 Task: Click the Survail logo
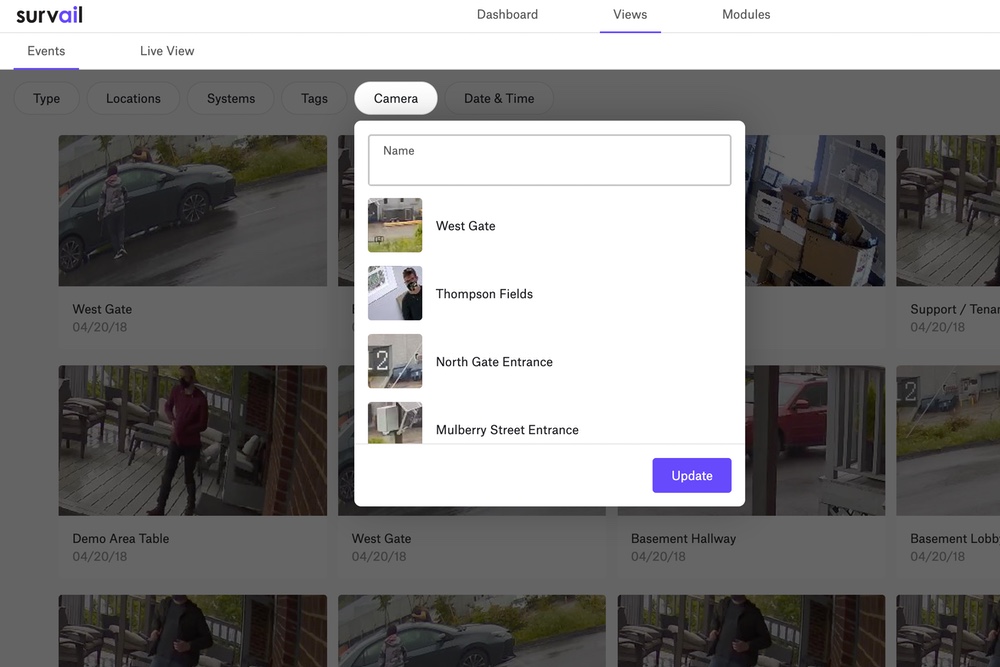tap(49, 15)
